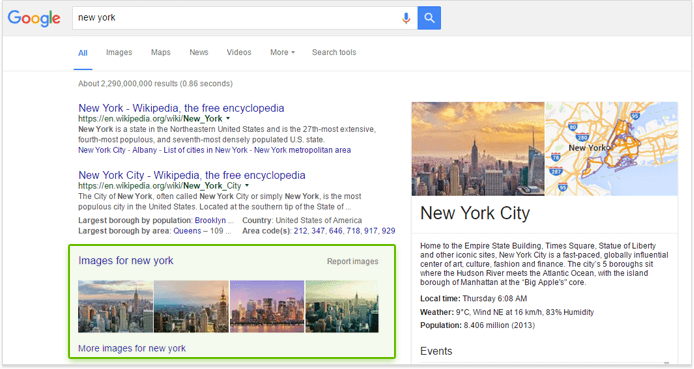This screenshot has width=694, height=369.
Task: Click the Weather label
Action: pyautogui.click(x=437, y=312)
